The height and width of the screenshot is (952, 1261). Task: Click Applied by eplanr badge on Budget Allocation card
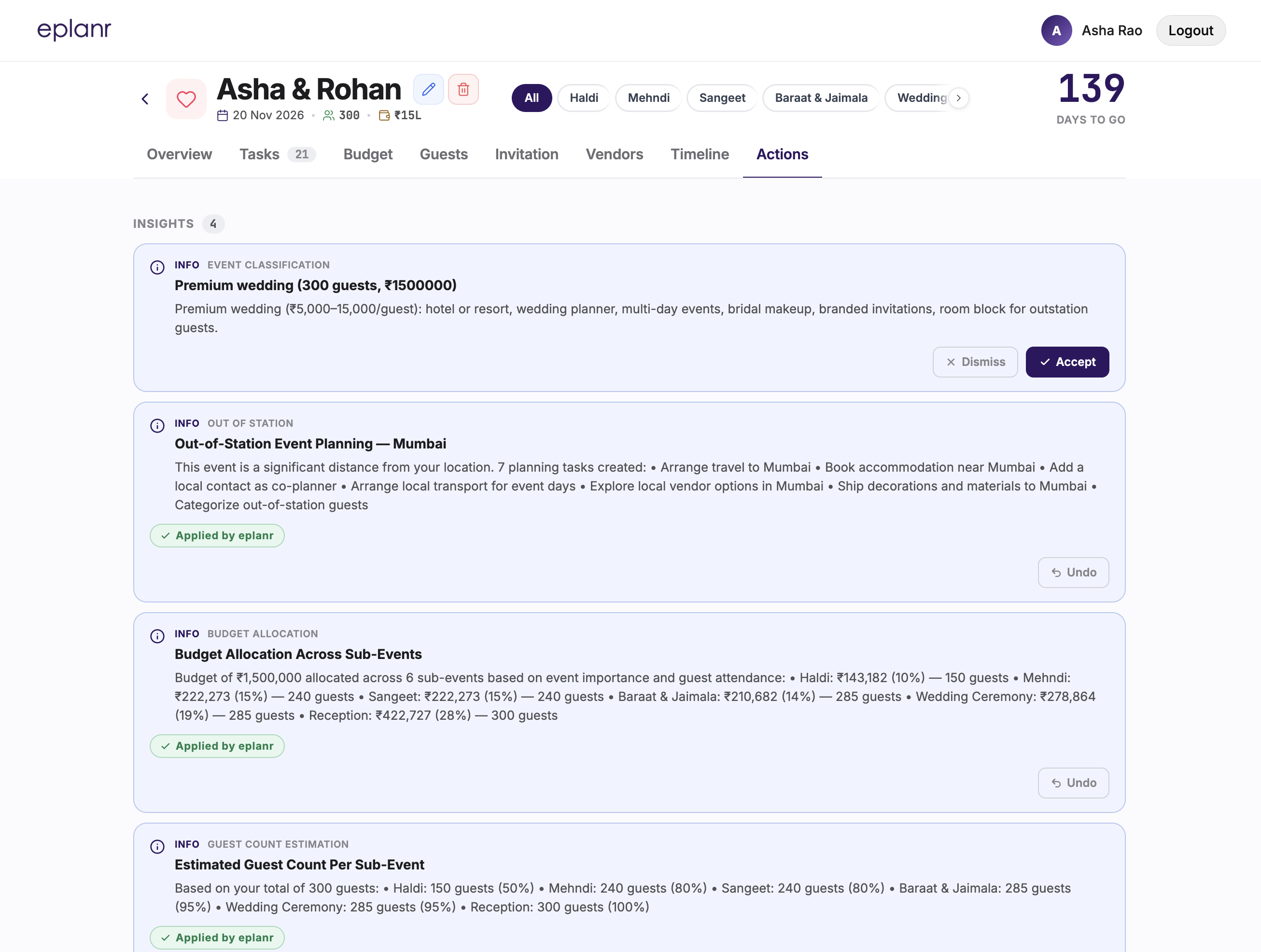pyautogui.click(x=217, y=746)
